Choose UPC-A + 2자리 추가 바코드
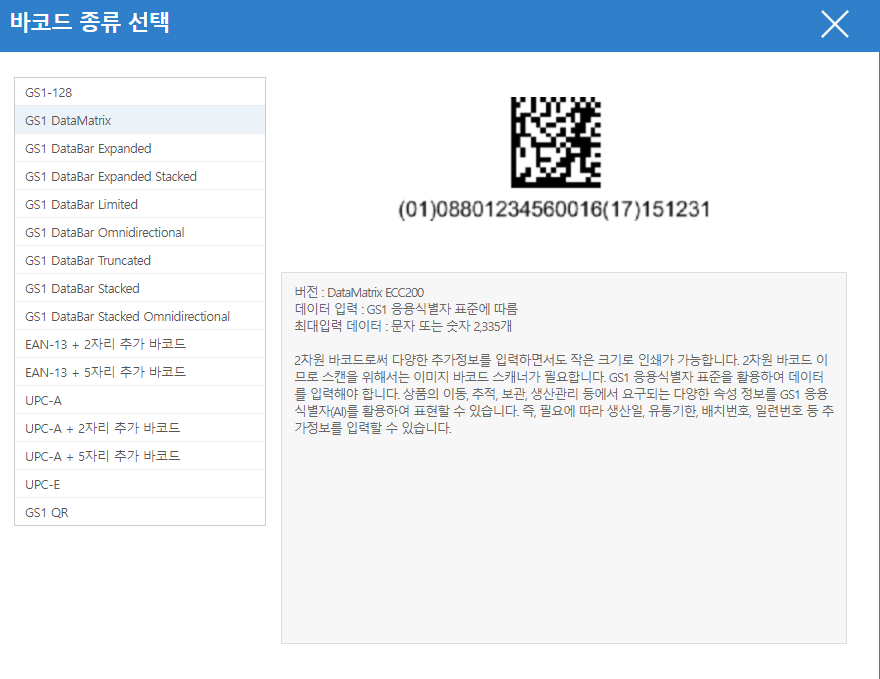Image resolution: width=880 pixels, height=679 pixels. pos(140,428)
